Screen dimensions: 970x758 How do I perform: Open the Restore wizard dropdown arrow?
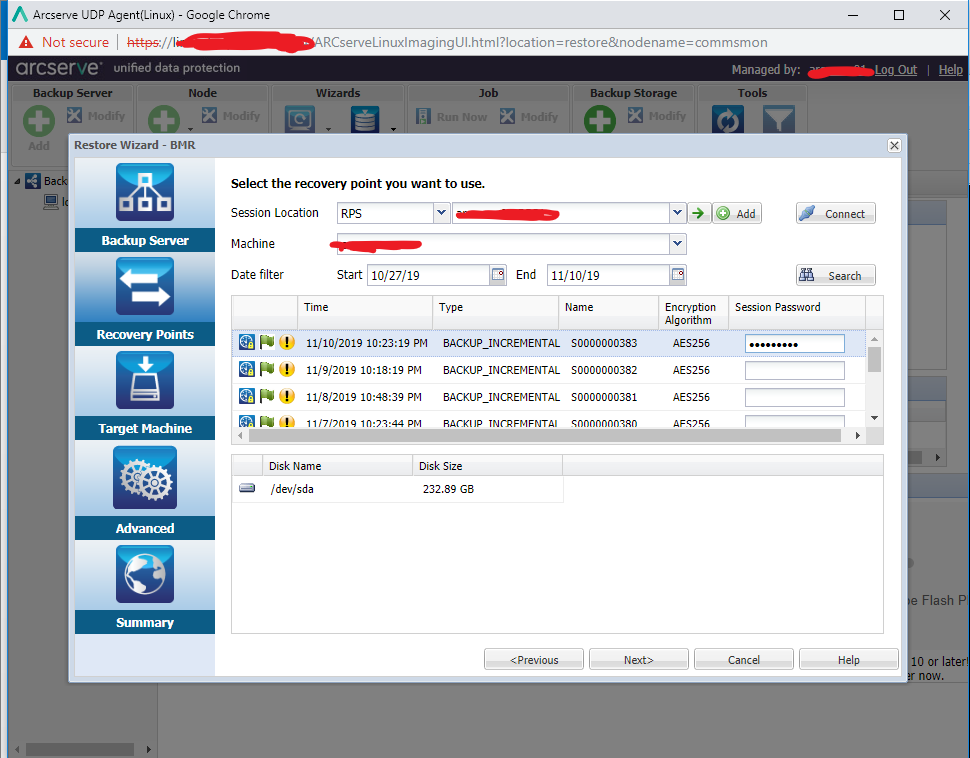[328, 129]
